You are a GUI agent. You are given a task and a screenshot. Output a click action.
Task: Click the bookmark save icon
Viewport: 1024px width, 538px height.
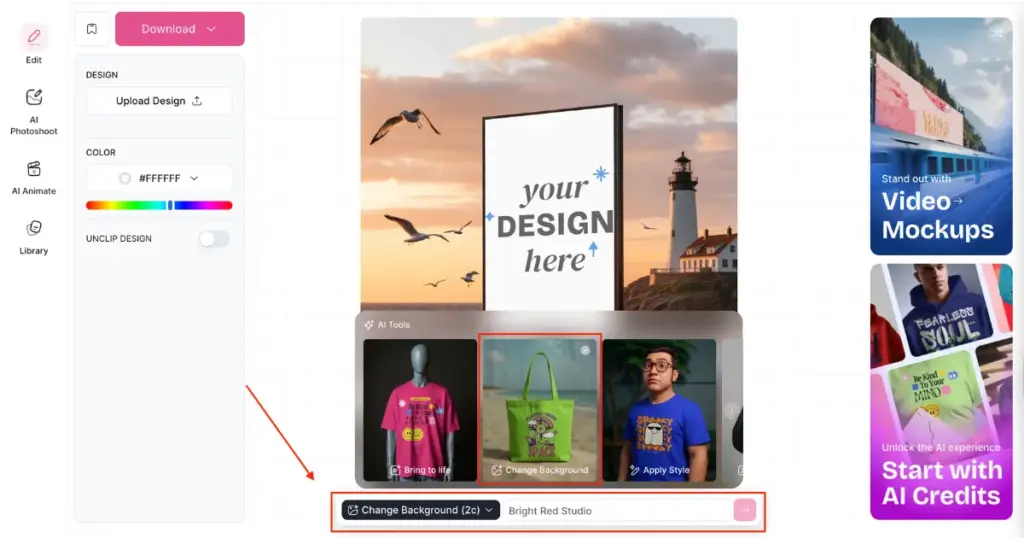(x=92, y=29)
